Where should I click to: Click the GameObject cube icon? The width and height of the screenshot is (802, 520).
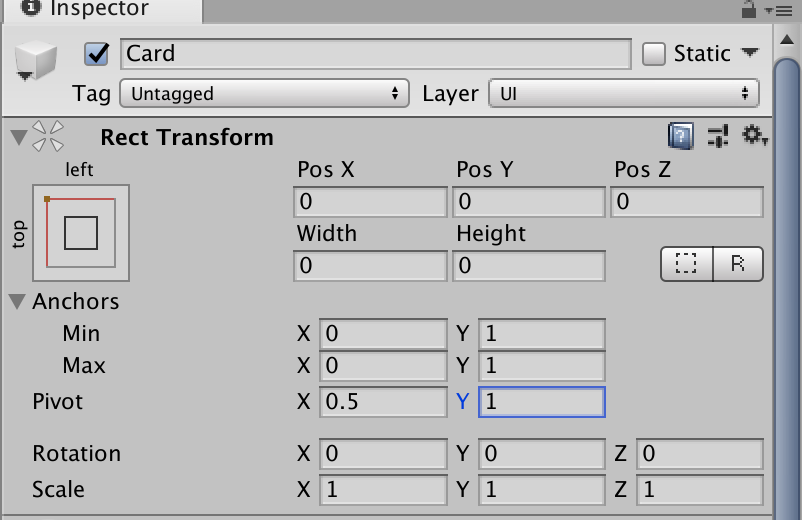click(35, 61)
